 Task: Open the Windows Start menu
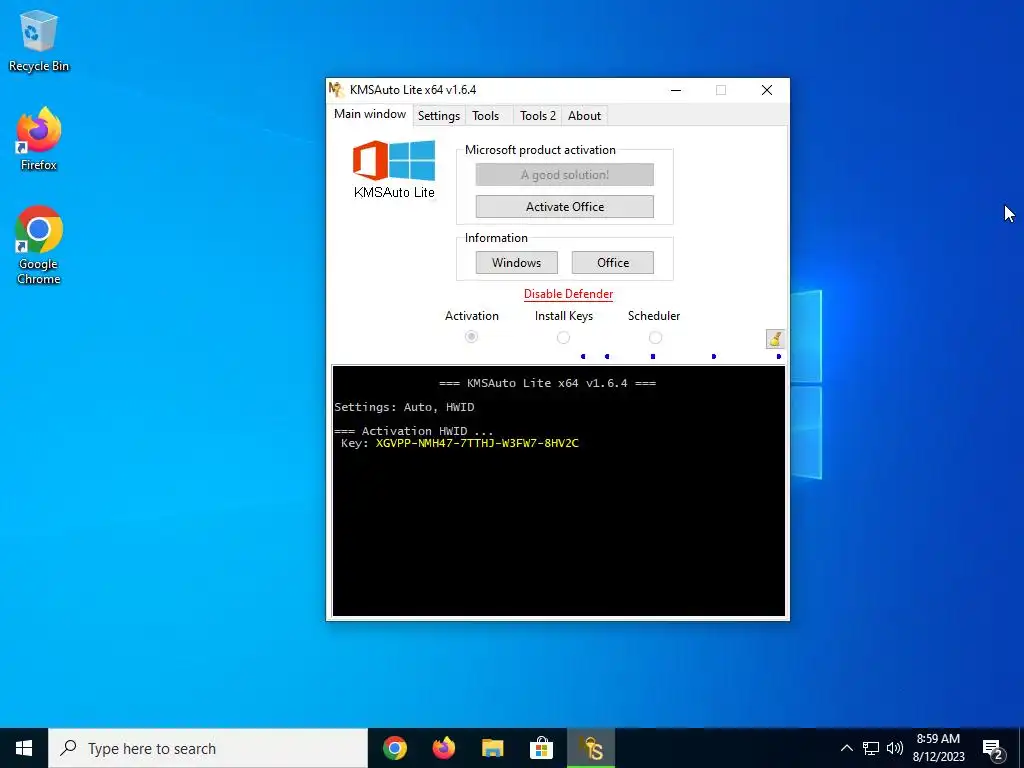pos(24,748)
